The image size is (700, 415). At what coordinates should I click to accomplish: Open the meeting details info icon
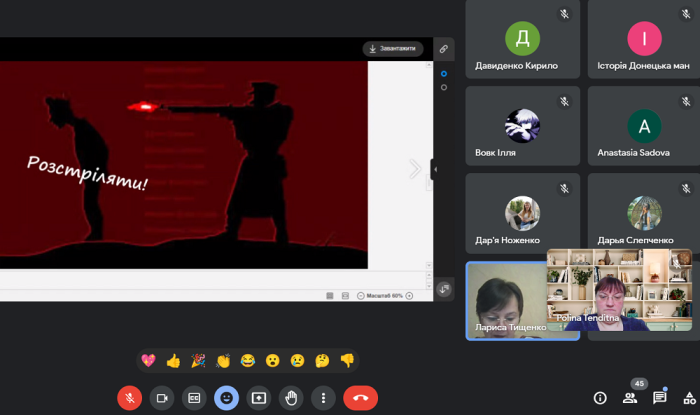(600, 397)
